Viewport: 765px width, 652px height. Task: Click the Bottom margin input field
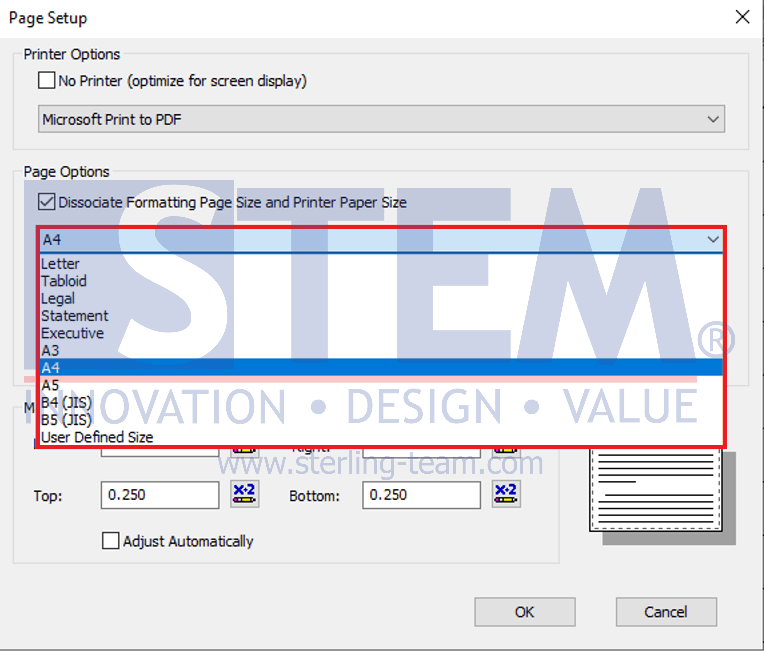pos(421,495)
